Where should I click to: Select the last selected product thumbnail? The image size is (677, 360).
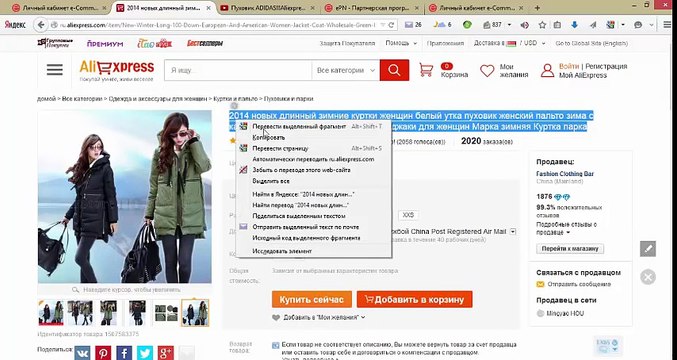(195, 313)
